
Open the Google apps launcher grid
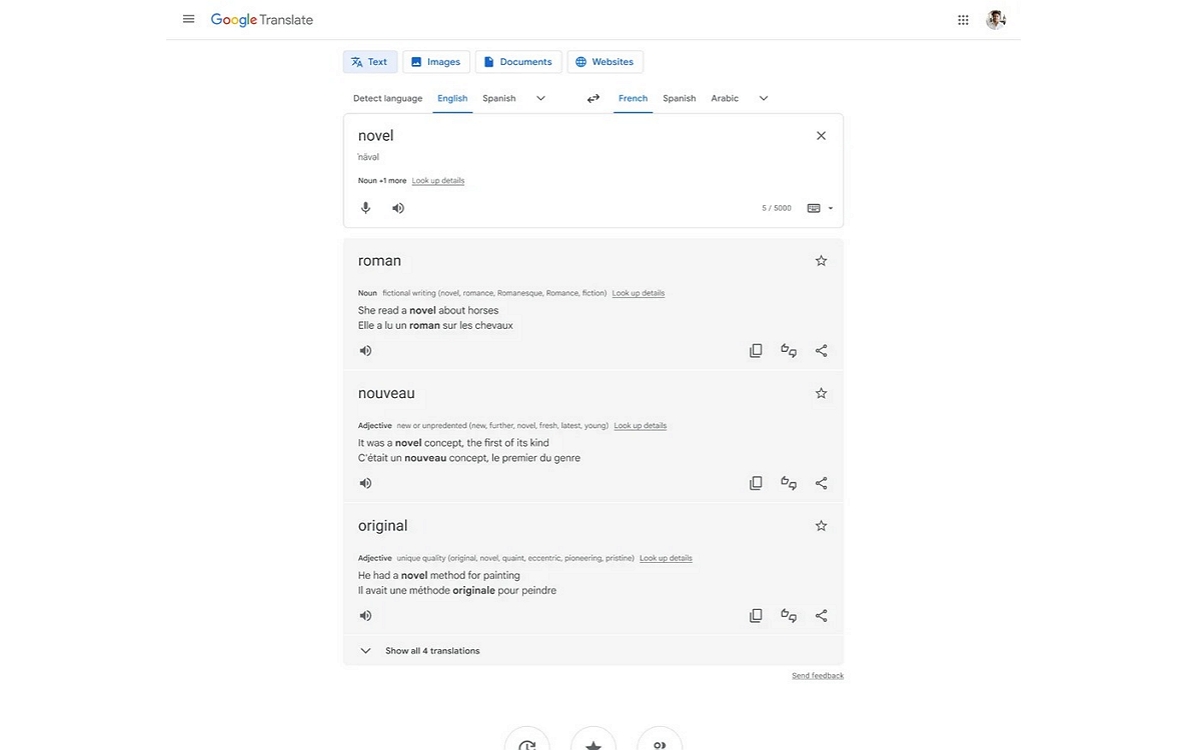pos(962,19)
